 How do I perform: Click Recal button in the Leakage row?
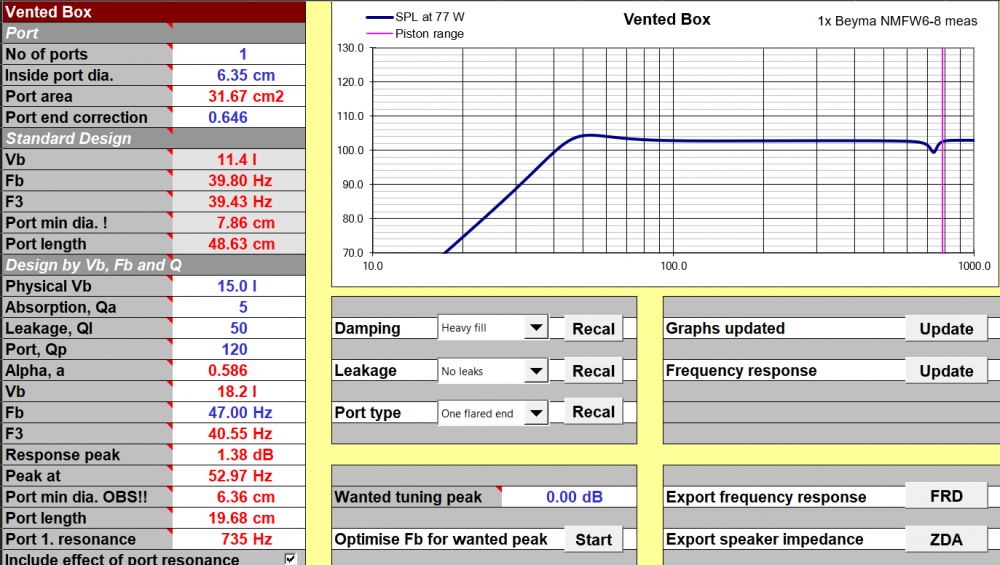tap(593, 371)
